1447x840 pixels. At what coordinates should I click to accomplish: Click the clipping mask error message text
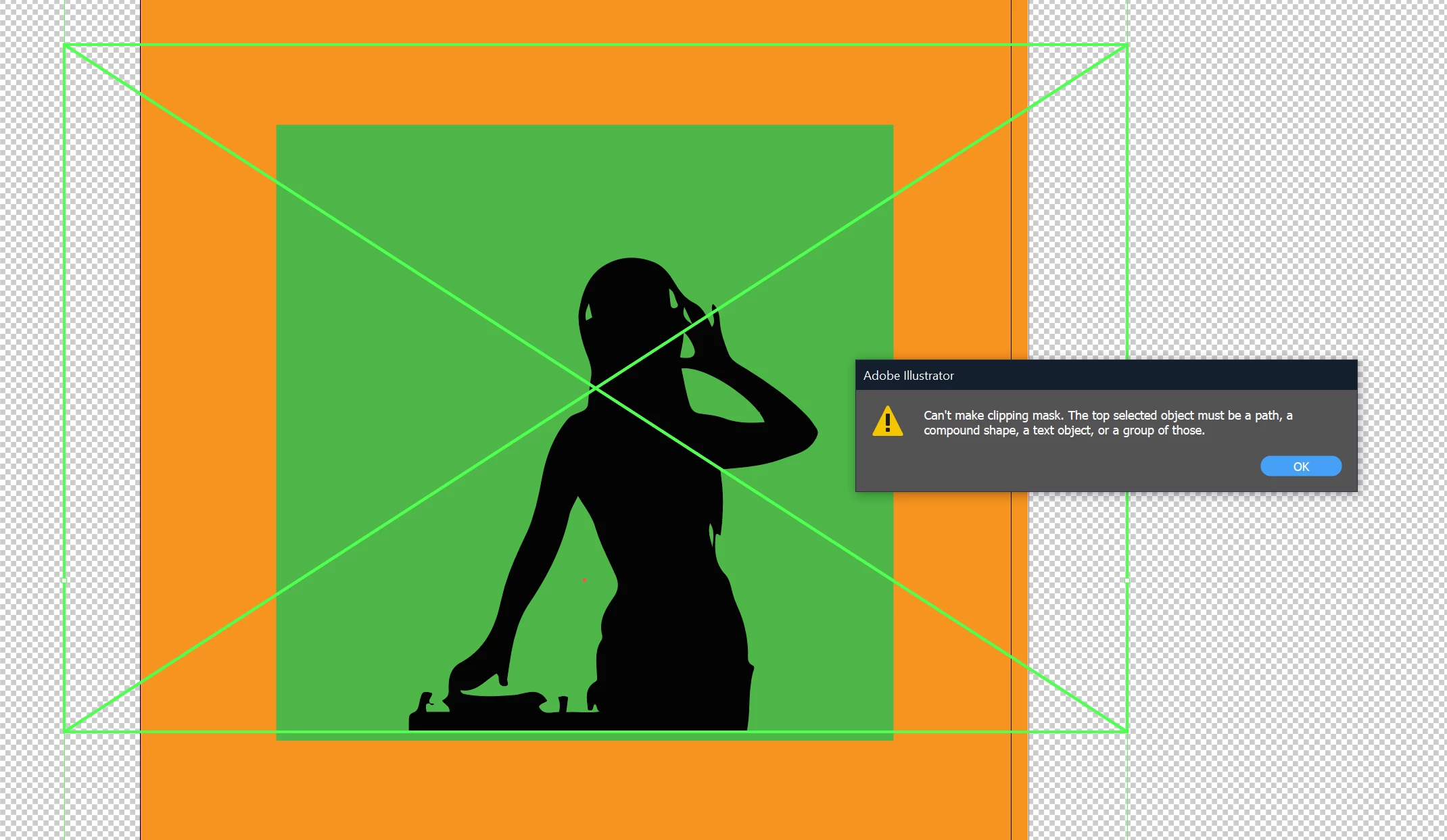point(1108,423)
